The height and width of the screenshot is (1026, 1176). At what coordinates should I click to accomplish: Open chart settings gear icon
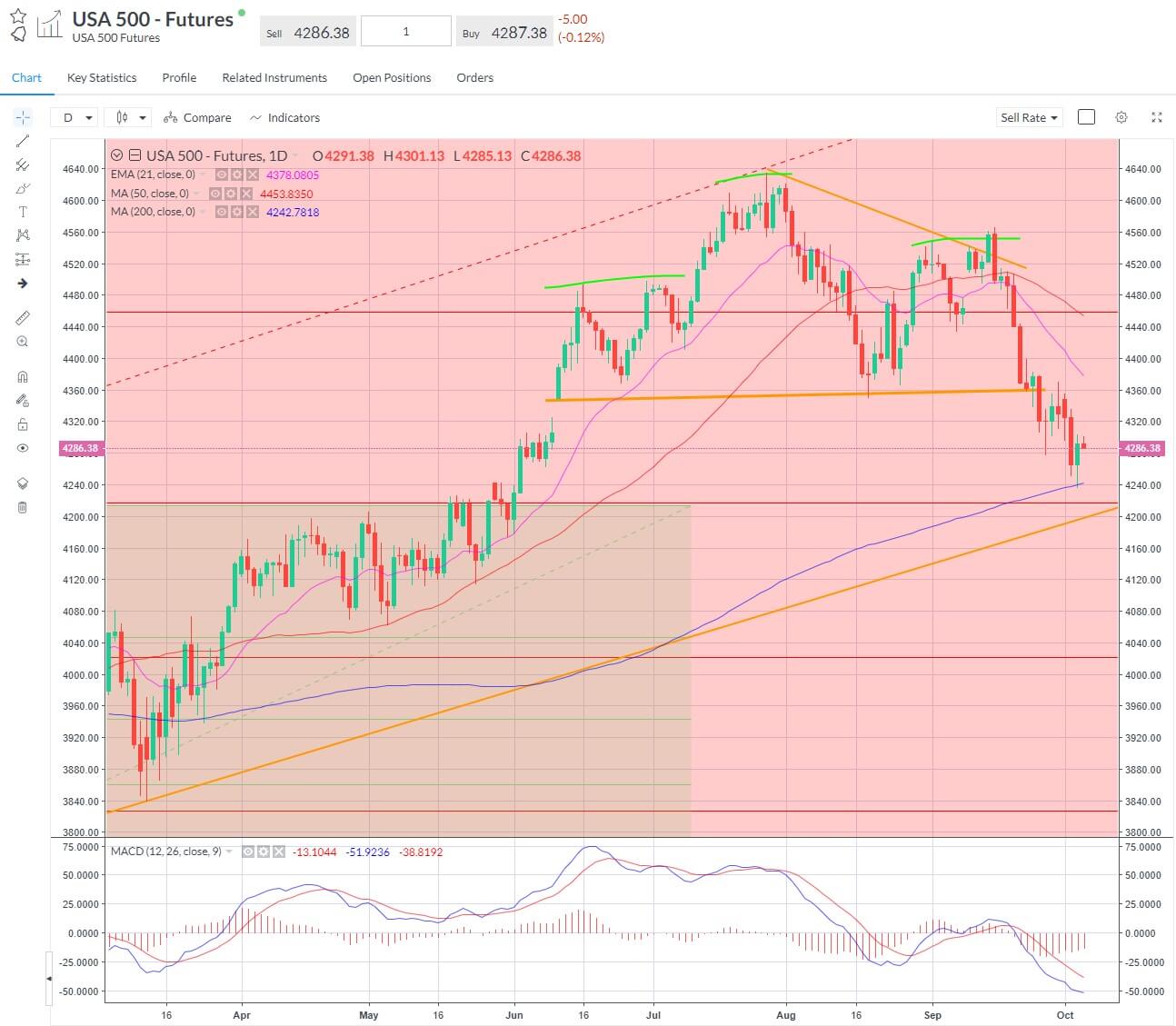pyautogui.click(x=1121, y=117)
